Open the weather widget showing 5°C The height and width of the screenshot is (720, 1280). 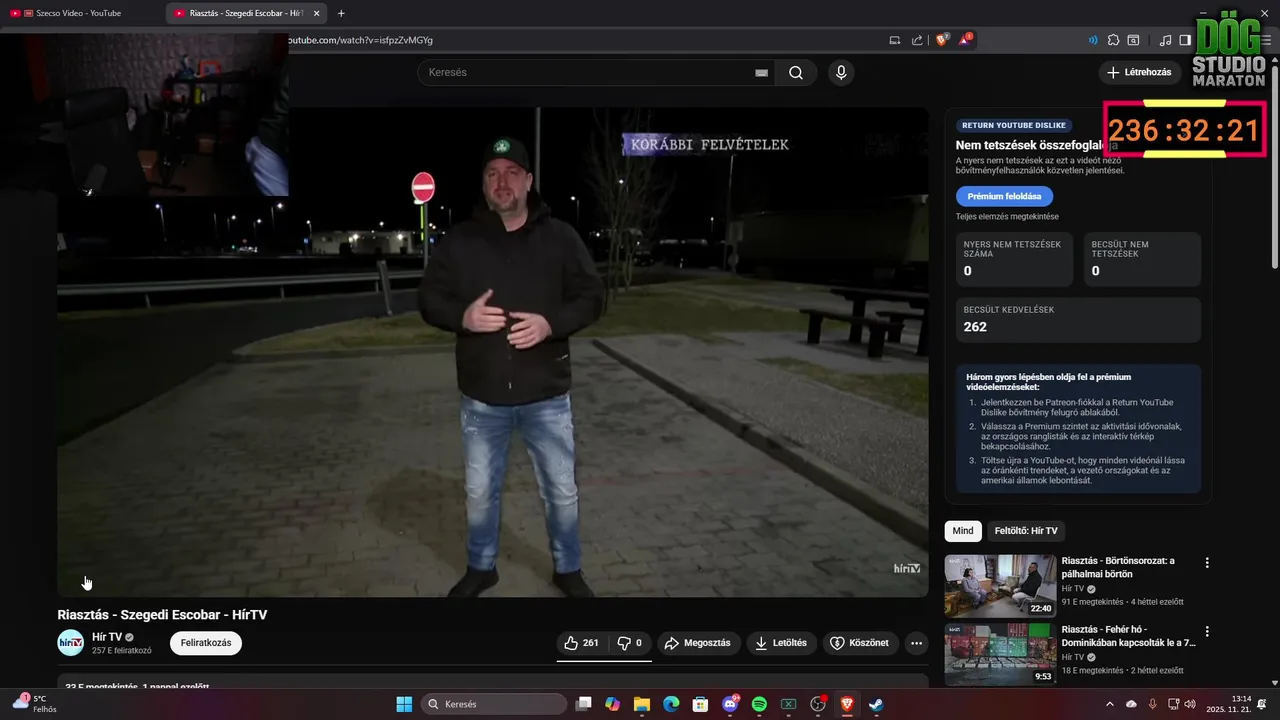click(35, 703)
